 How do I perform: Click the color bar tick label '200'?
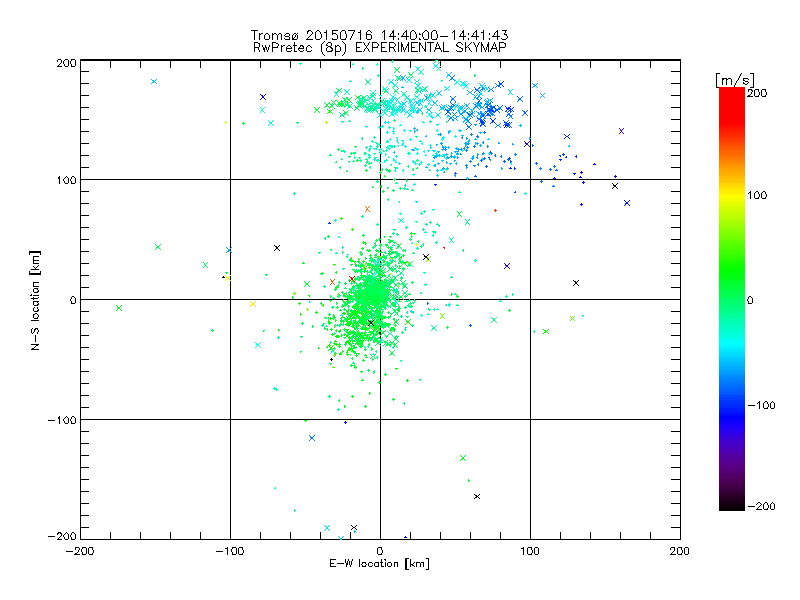click(x=757, y=93)
